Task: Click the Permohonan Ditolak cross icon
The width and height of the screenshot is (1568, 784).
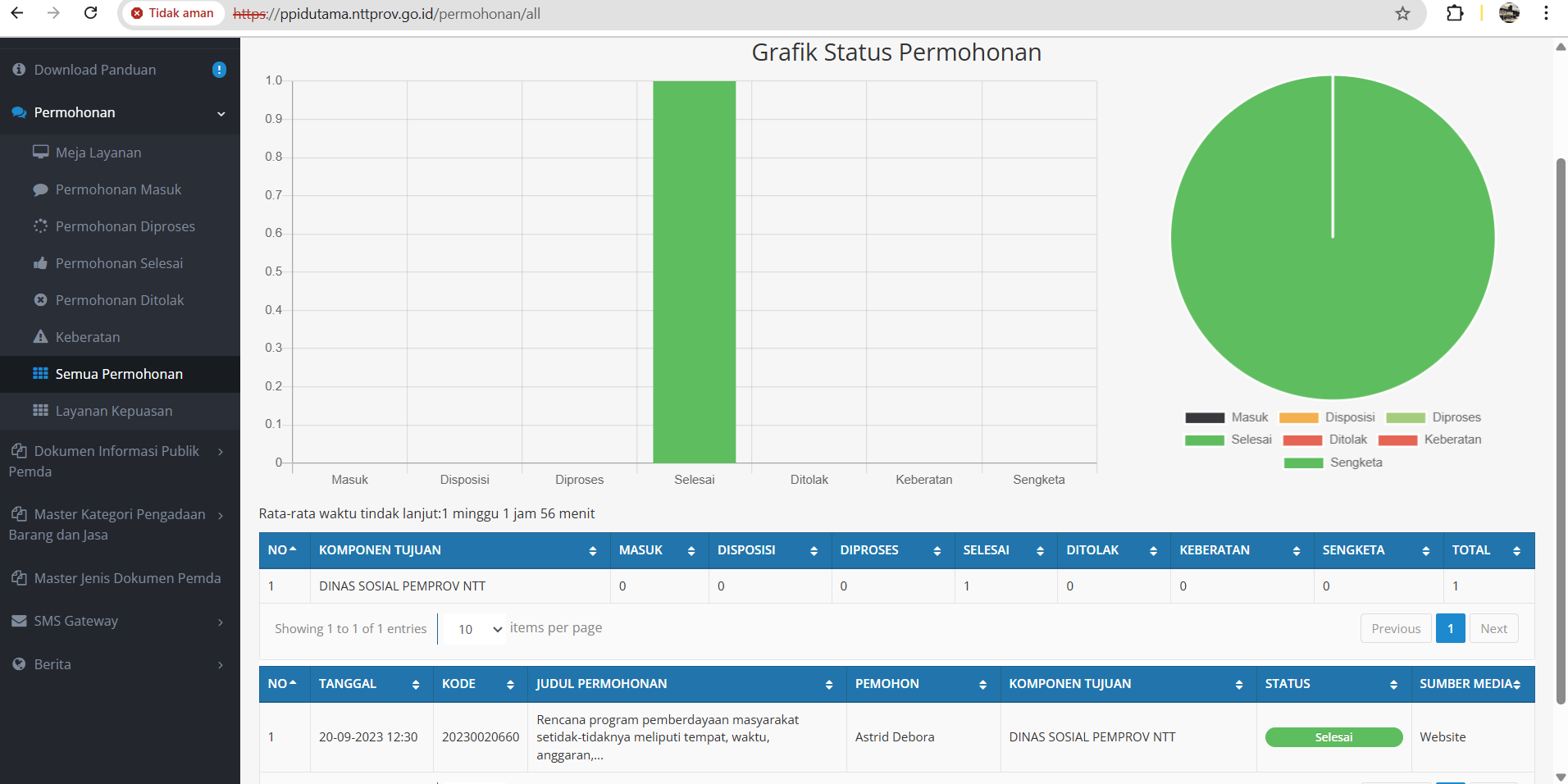Action: pos(40,300)
